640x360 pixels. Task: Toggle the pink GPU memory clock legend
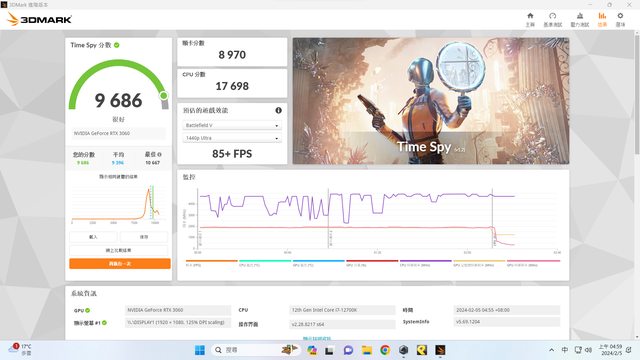tap(533, 262)
